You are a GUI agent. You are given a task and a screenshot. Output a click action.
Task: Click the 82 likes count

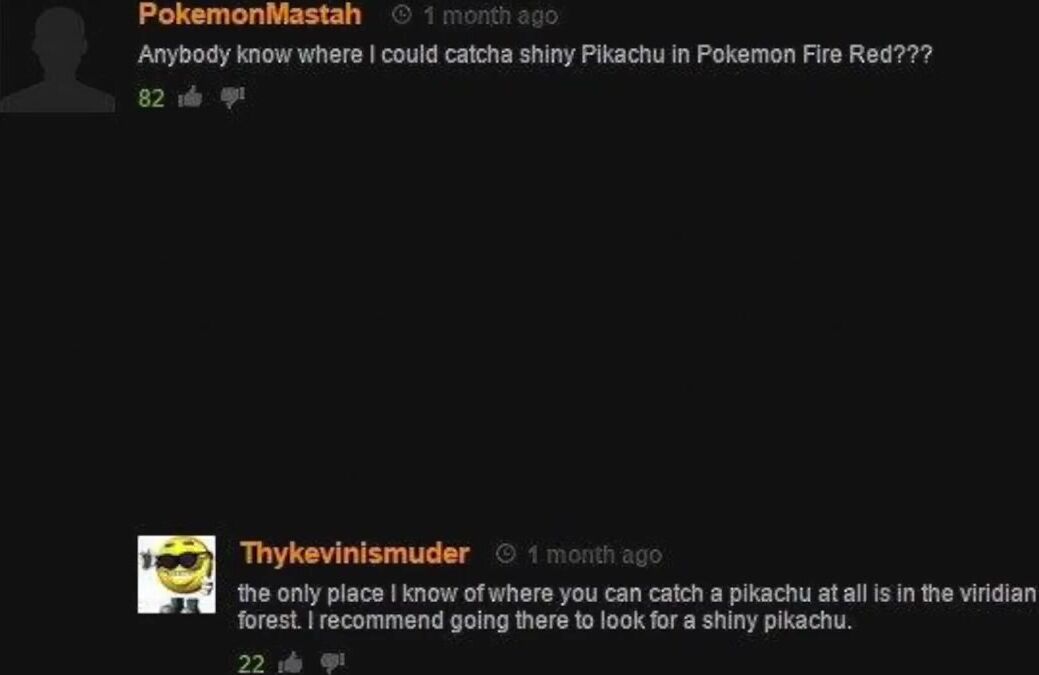click(x=151, y=98)
